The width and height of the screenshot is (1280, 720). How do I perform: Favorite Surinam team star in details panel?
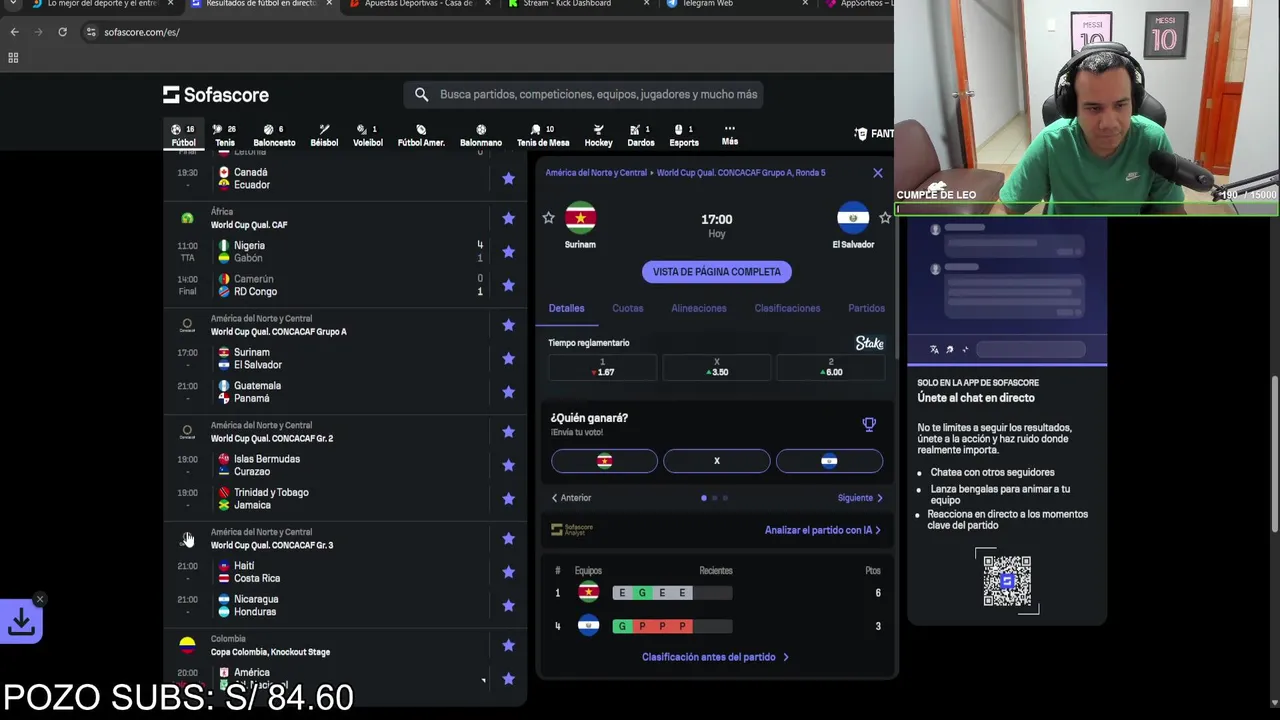(548, 217)
